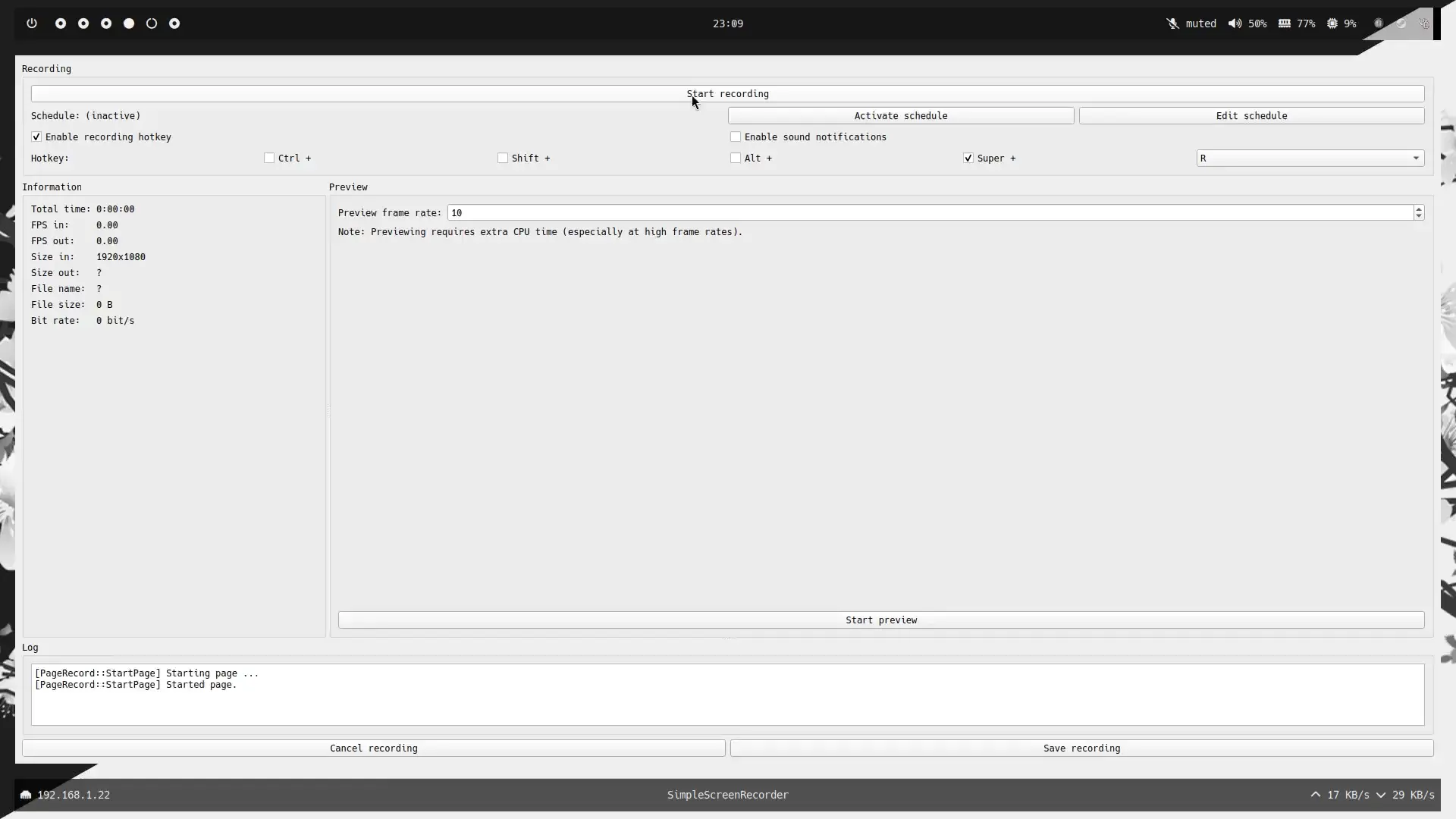The height and width of the screenshot is (819, 1456).
Task: Click the CPU usage icon
Action: 1332,24
